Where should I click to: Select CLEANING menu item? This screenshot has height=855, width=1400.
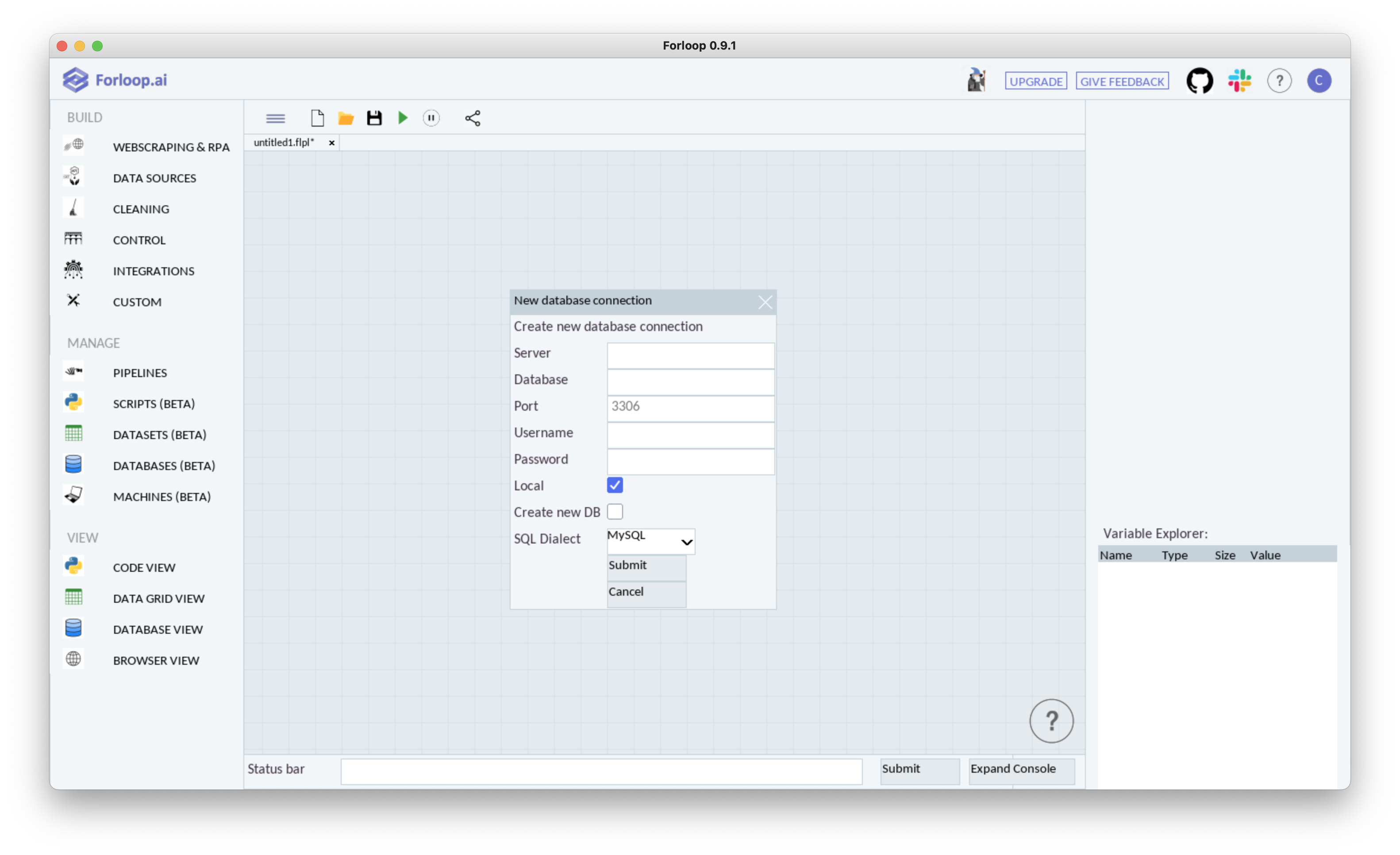point(141,209)
